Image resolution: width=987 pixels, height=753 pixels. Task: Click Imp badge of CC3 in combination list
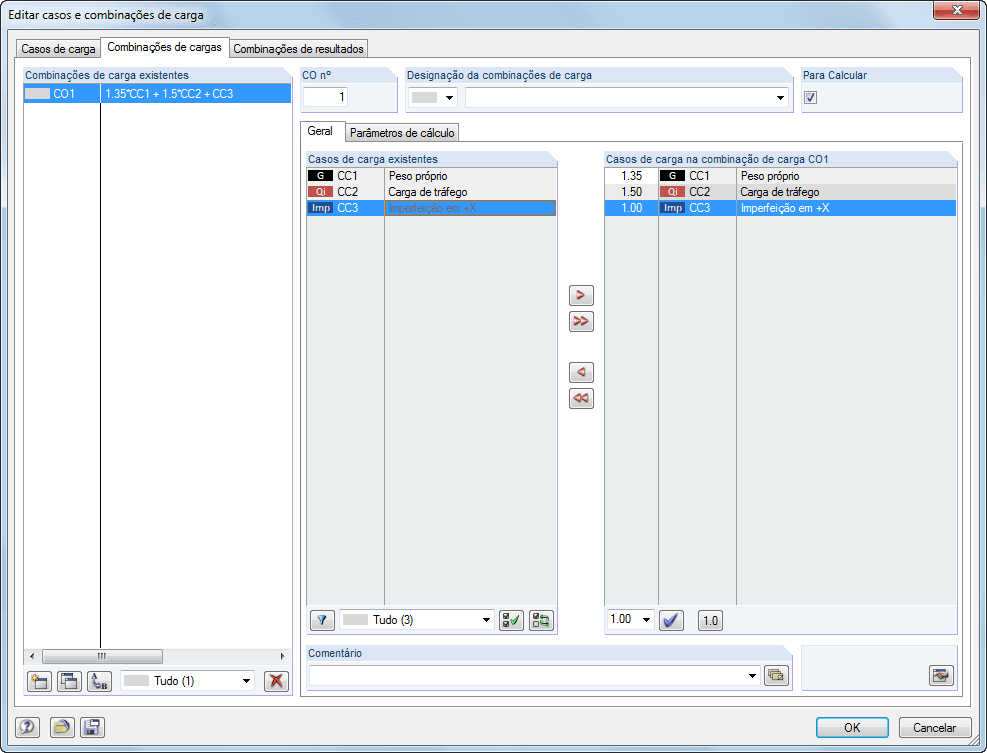pyautogui.click(x=672, y=208)
